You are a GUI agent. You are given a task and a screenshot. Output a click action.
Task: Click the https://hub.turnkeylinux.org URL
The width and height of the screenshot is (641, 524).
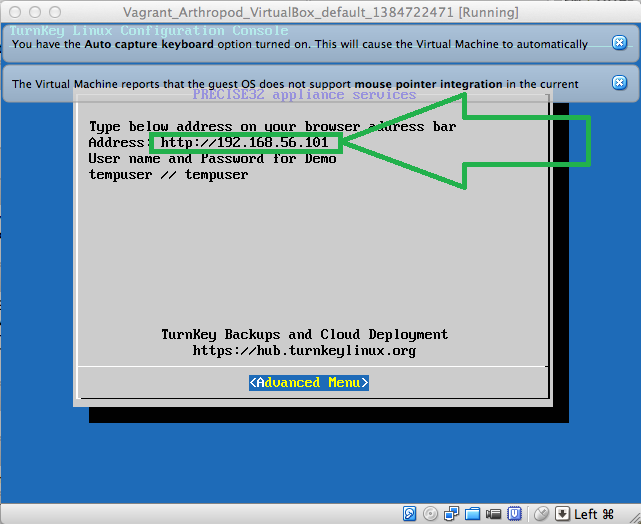click(304, 351)
